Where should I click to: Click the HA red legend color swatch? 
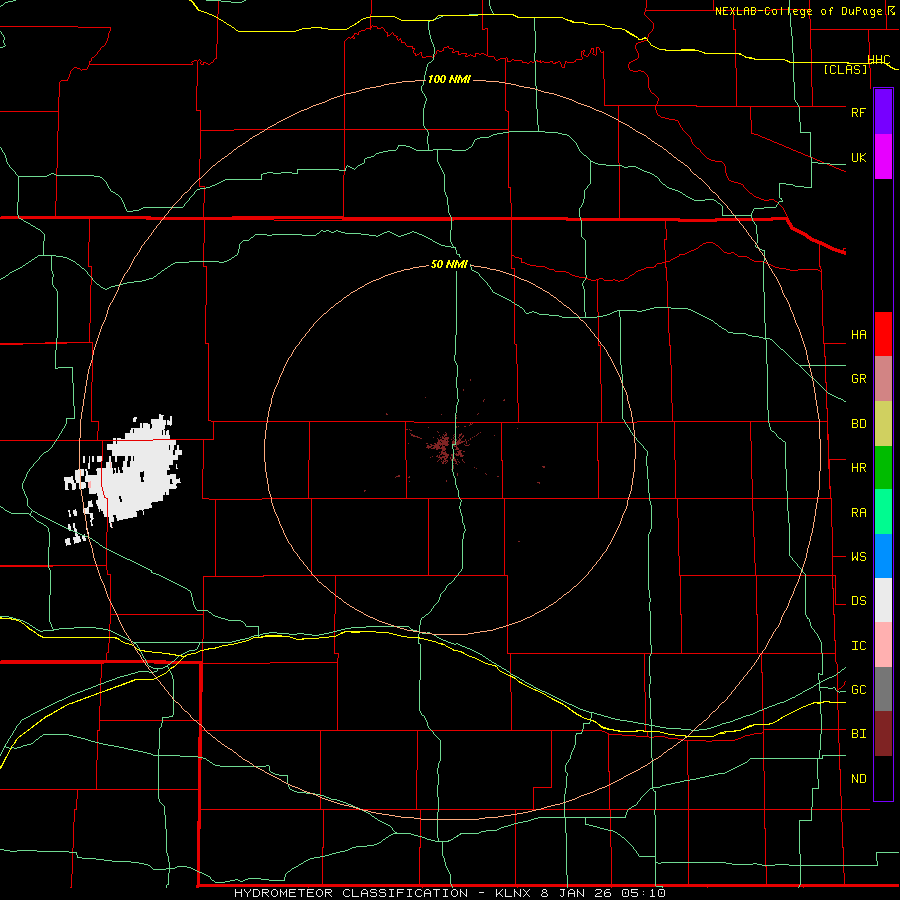(x=883, y=334)
